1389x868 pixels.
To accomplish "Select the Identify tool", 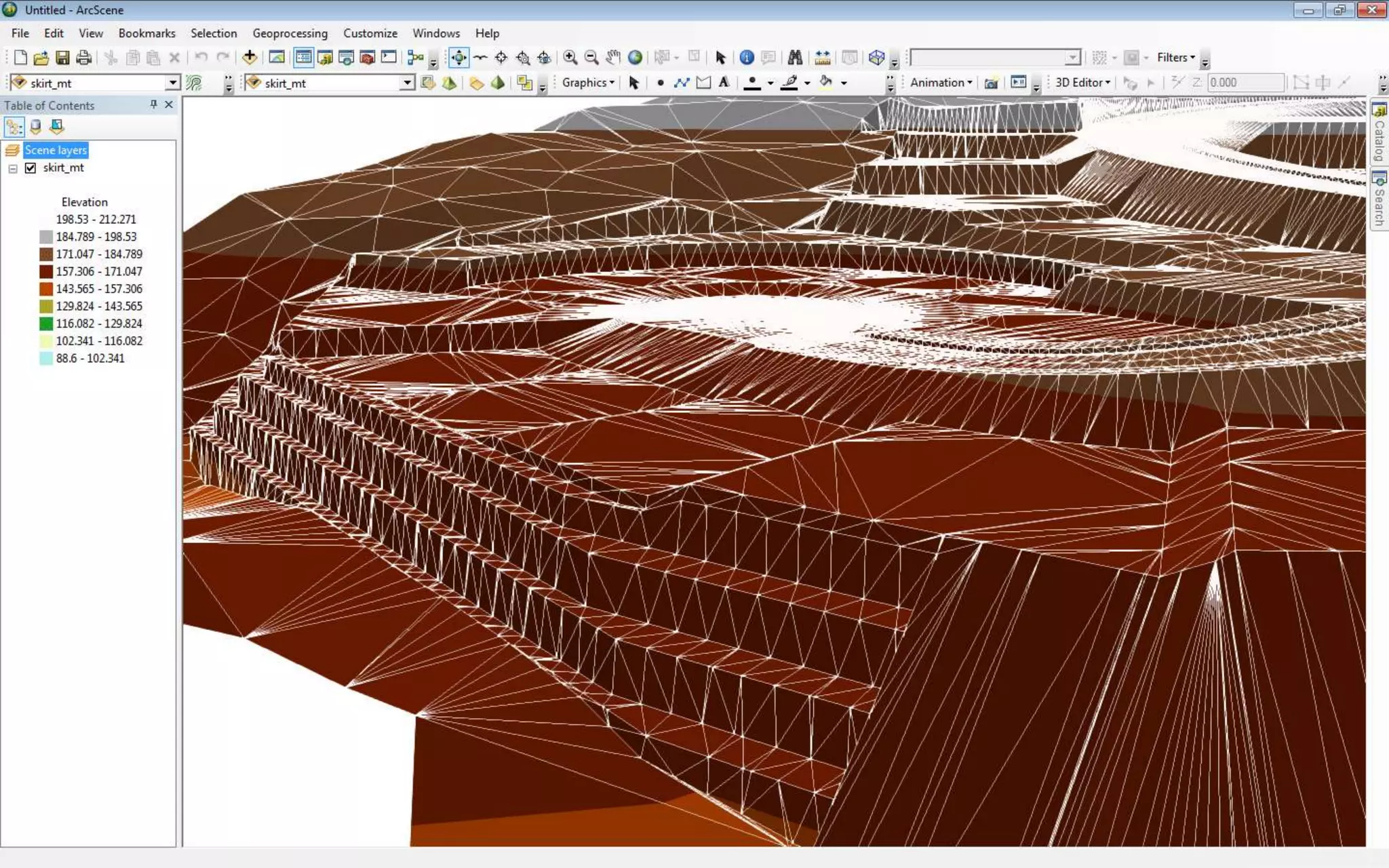I will [747, 58].
